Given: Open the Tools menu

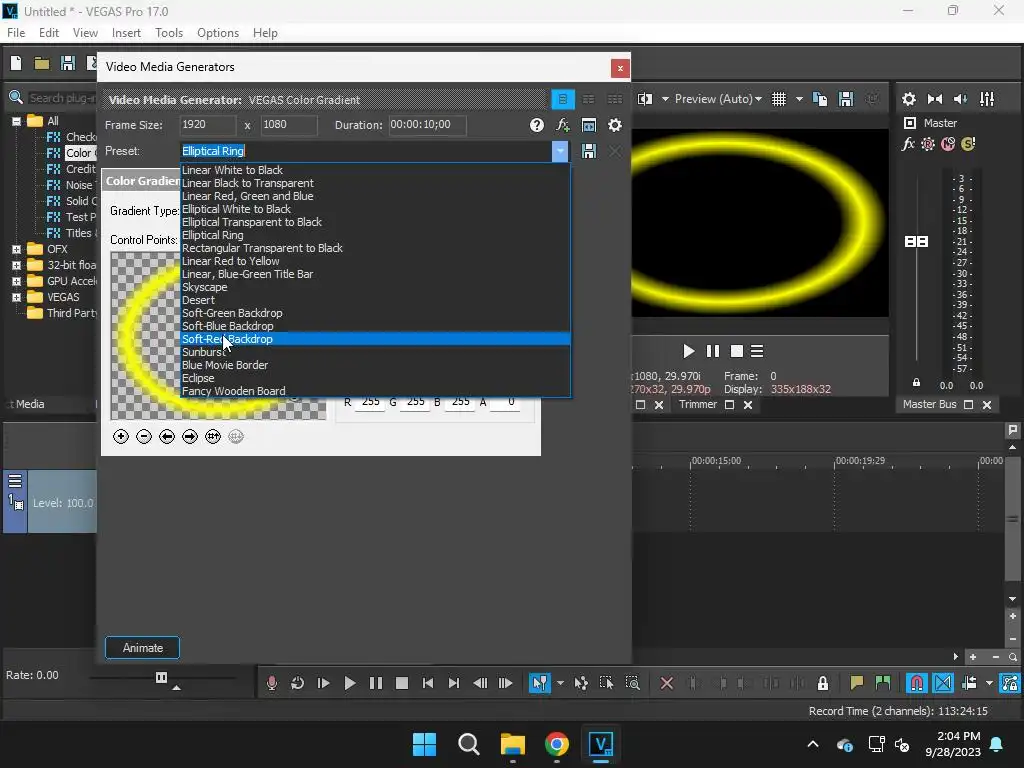Looking at the screenshot, I should click(169, 33).
